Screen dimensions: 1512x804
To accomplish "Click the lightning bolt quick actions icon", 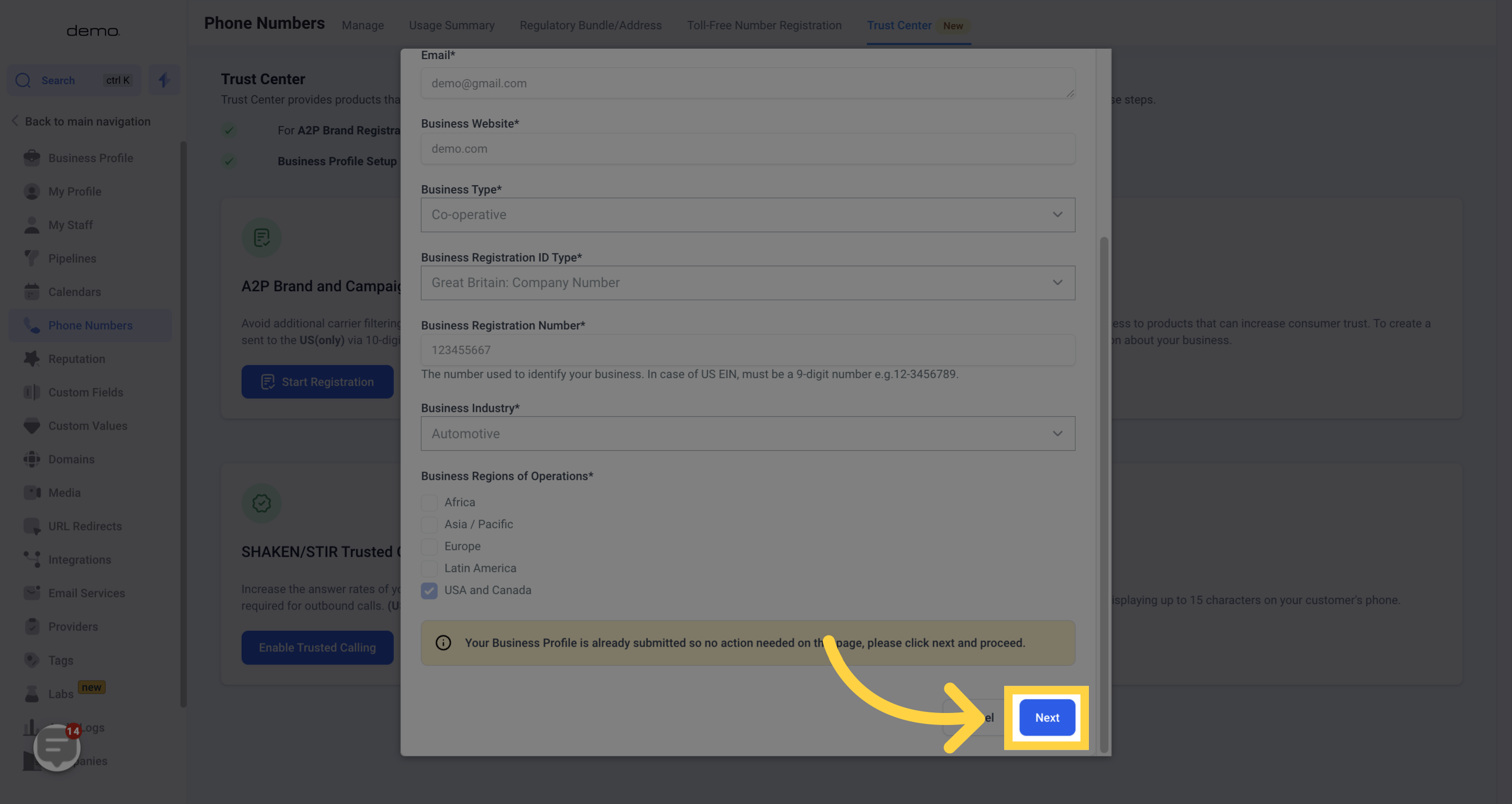I will tap(164, 80).
